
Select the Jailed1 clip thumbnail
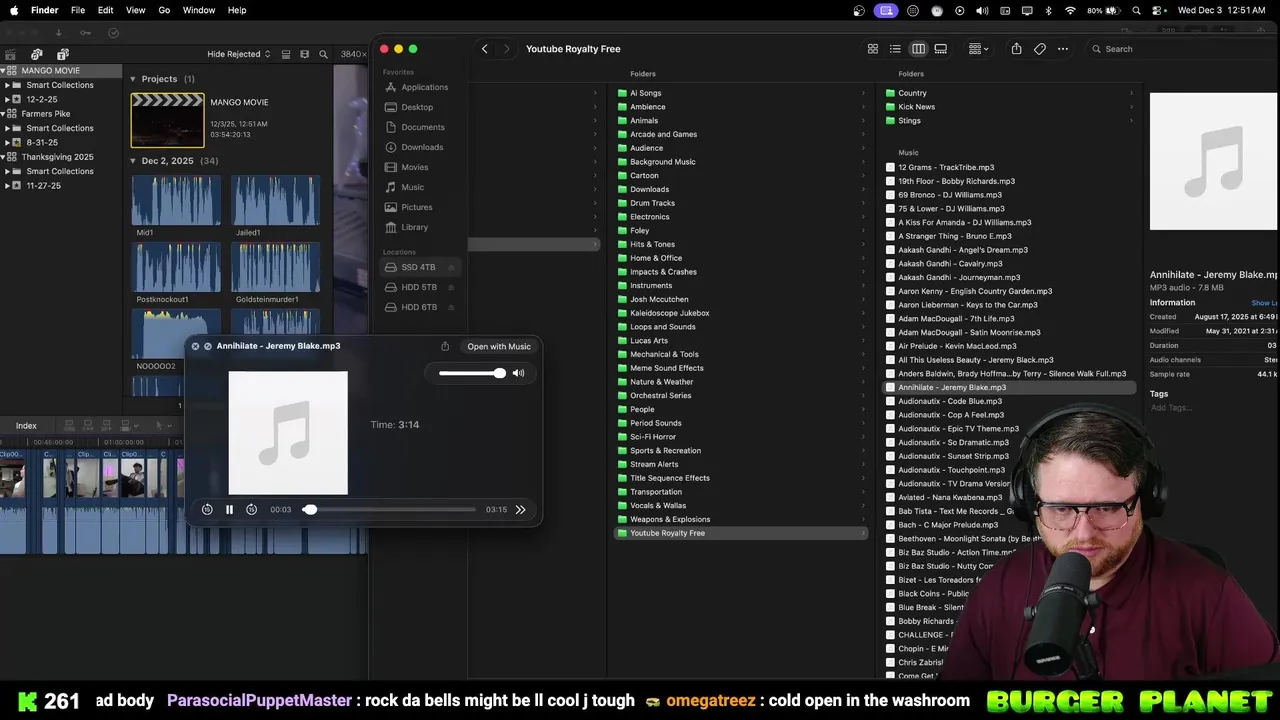tap(276, 200)
